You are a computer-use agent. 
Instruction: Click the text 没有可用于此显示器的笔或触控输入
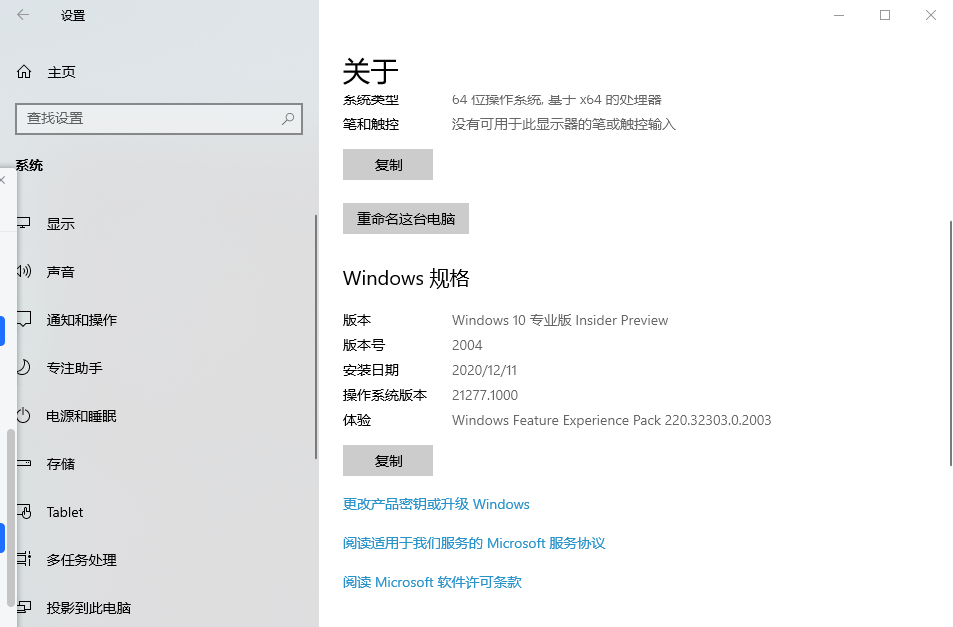pyautogui.click(x=563, y=125)
